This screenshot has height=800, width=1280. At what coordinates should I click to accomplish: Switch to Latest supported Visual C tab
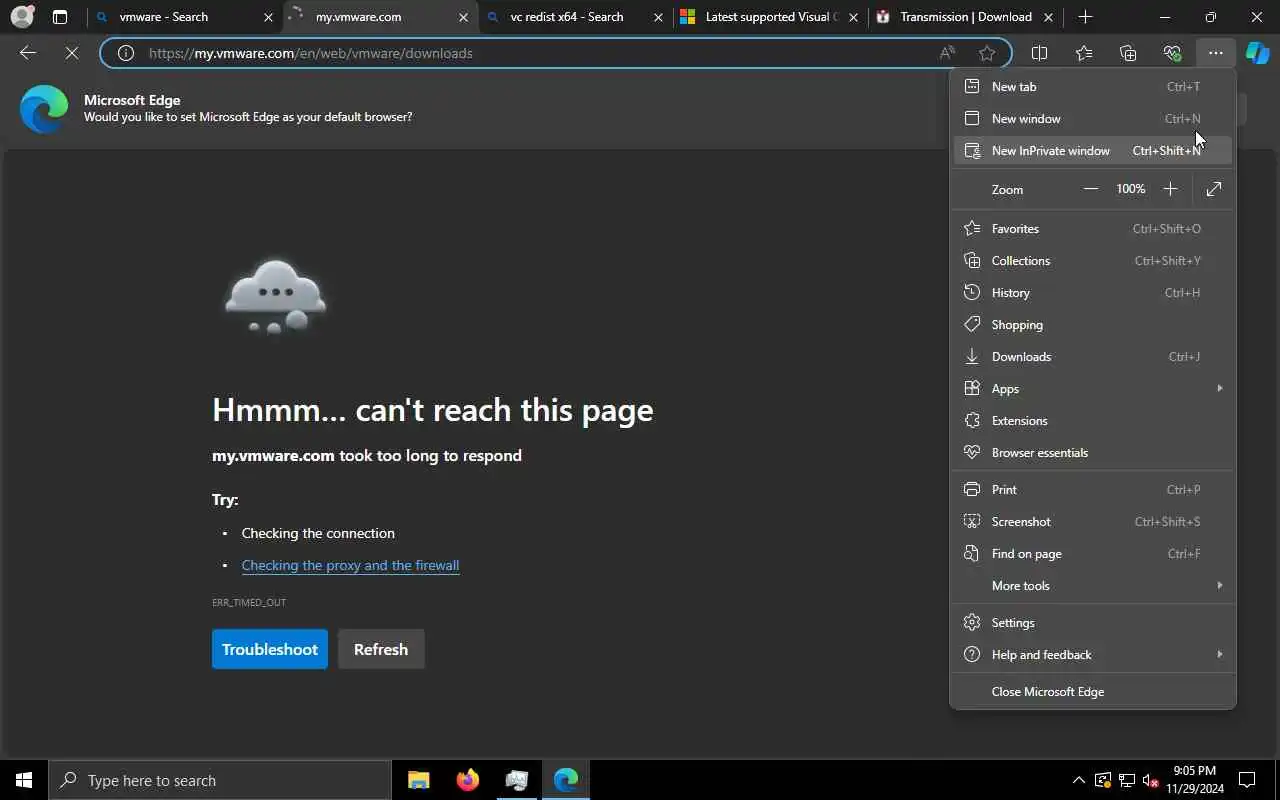pyautogui.click(x=769, y=17)
